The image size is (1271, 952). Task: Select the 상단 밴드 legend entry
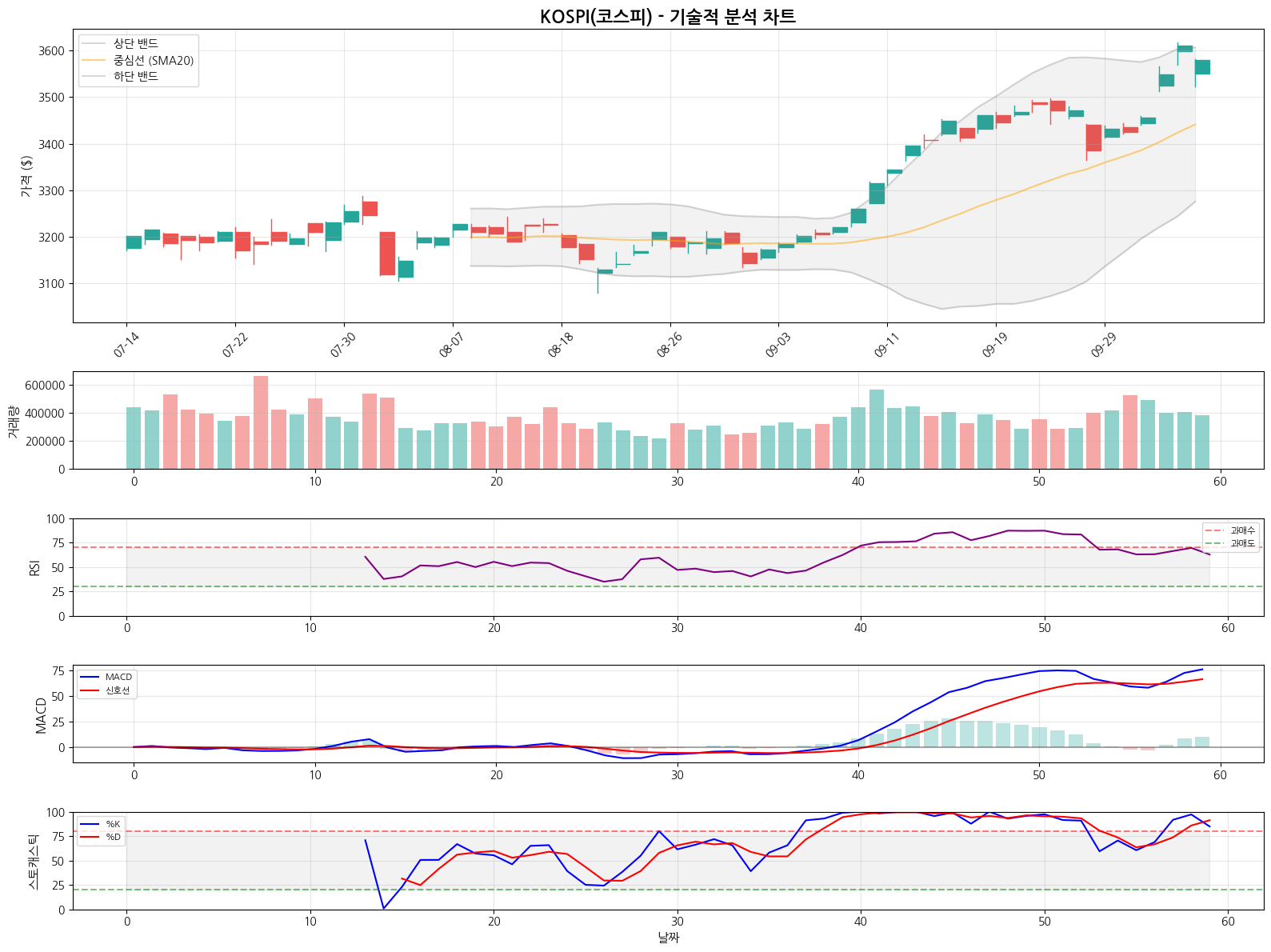coord(135,44)
